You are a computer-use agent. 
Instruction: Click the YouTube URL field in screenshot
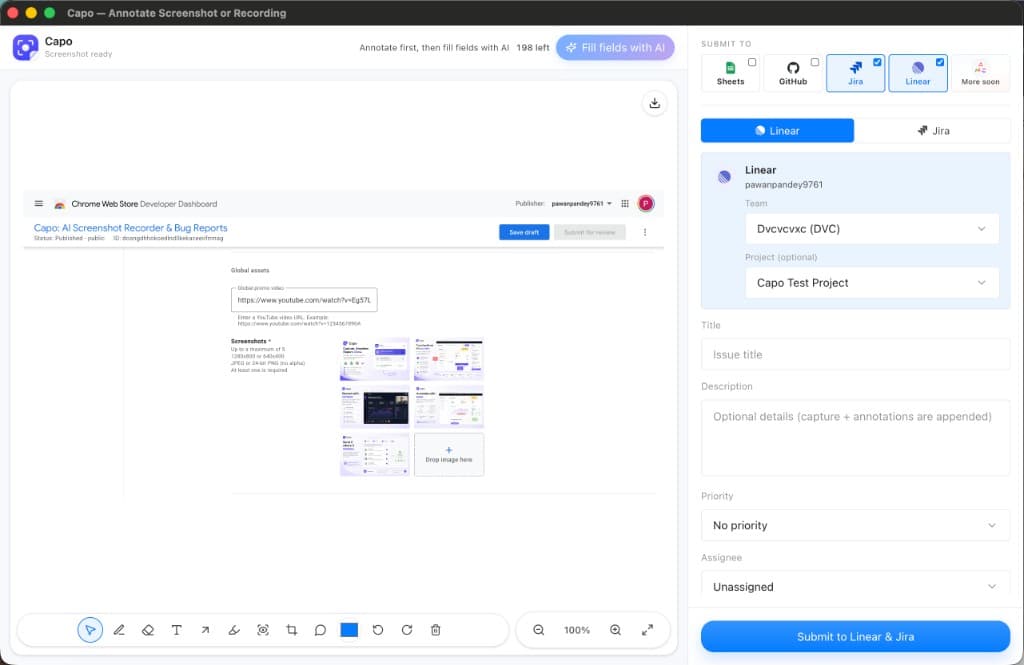coord(304,300)
